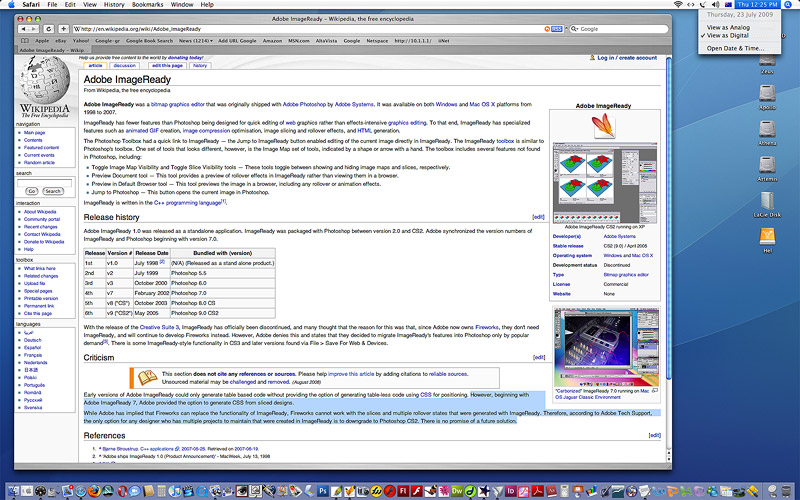Open the Apple menu
Viewport: 800px width, 500px height.
11,5
